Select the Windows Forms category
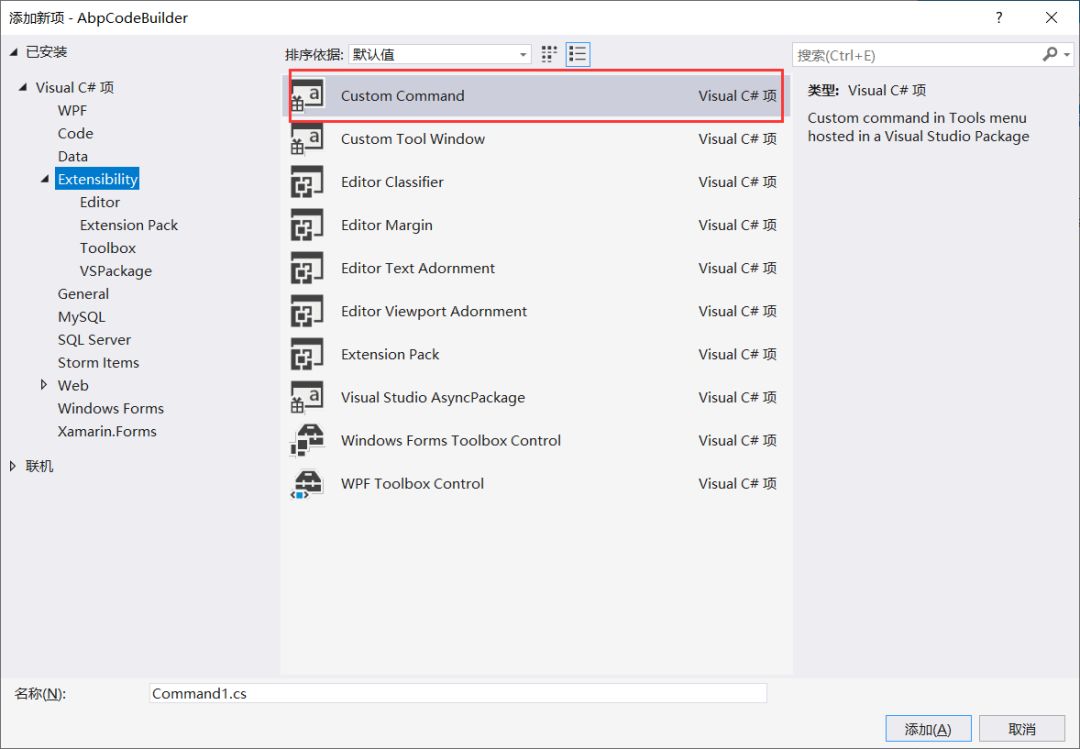 point(111,409)
